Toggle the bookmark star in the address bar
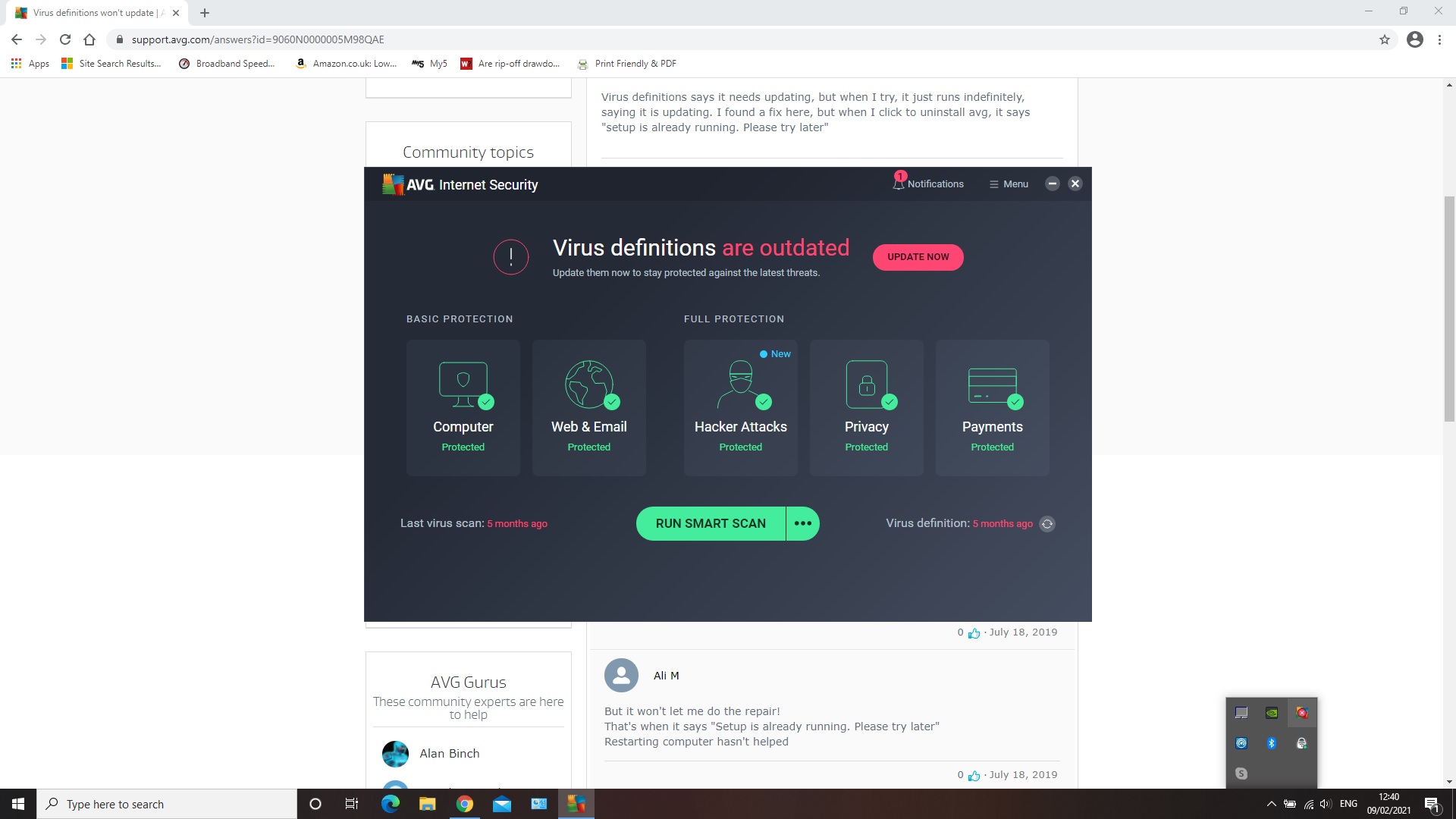 [1385, 39]
